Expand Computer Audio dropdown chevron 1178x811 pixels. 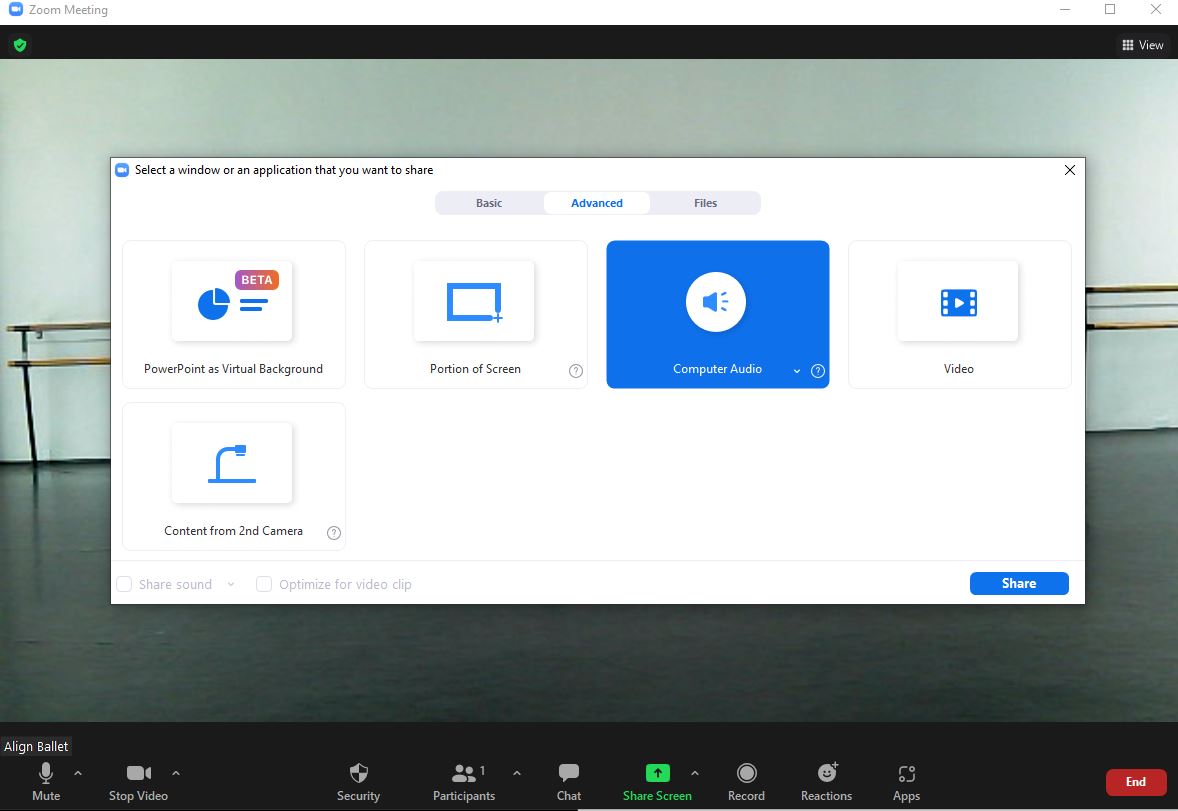point(796,371)
